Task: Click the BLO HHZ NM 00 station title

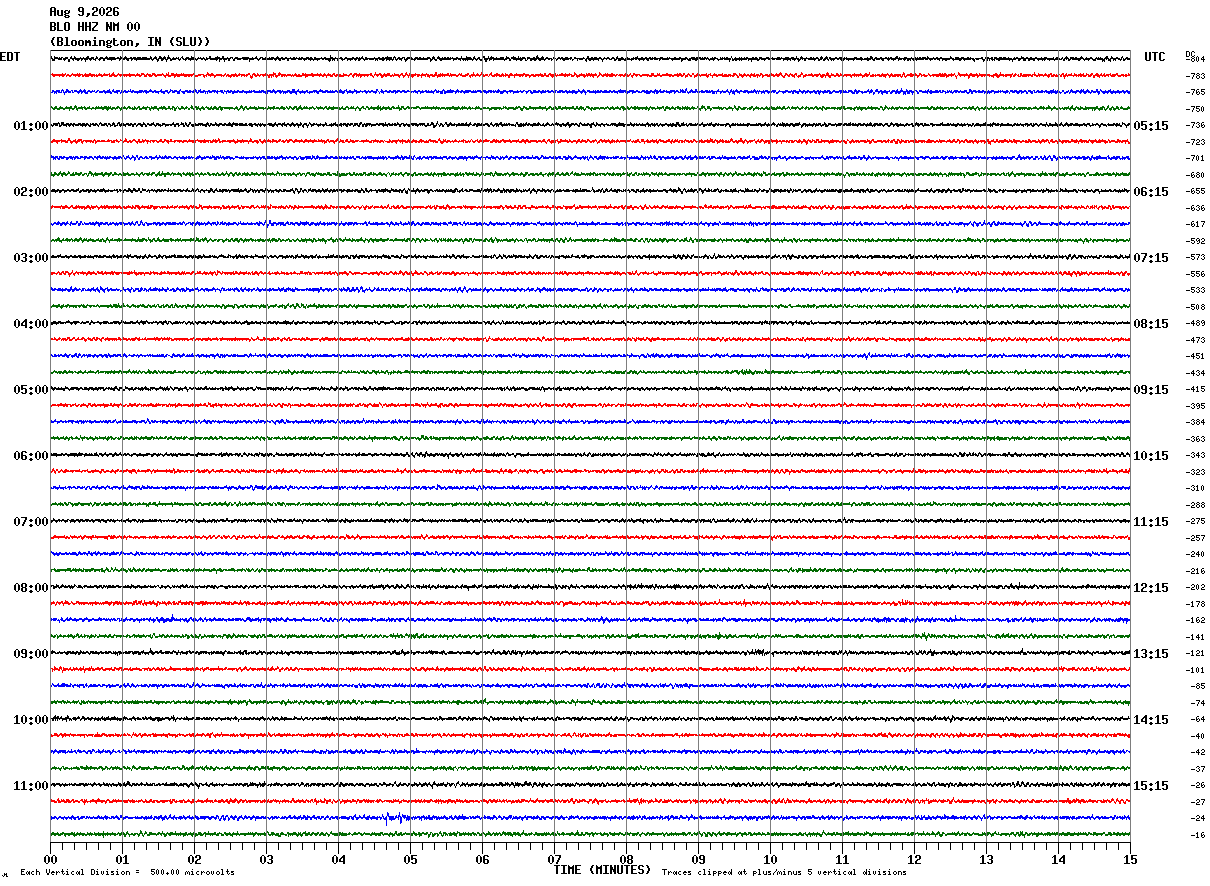Action: click(95, 27)
